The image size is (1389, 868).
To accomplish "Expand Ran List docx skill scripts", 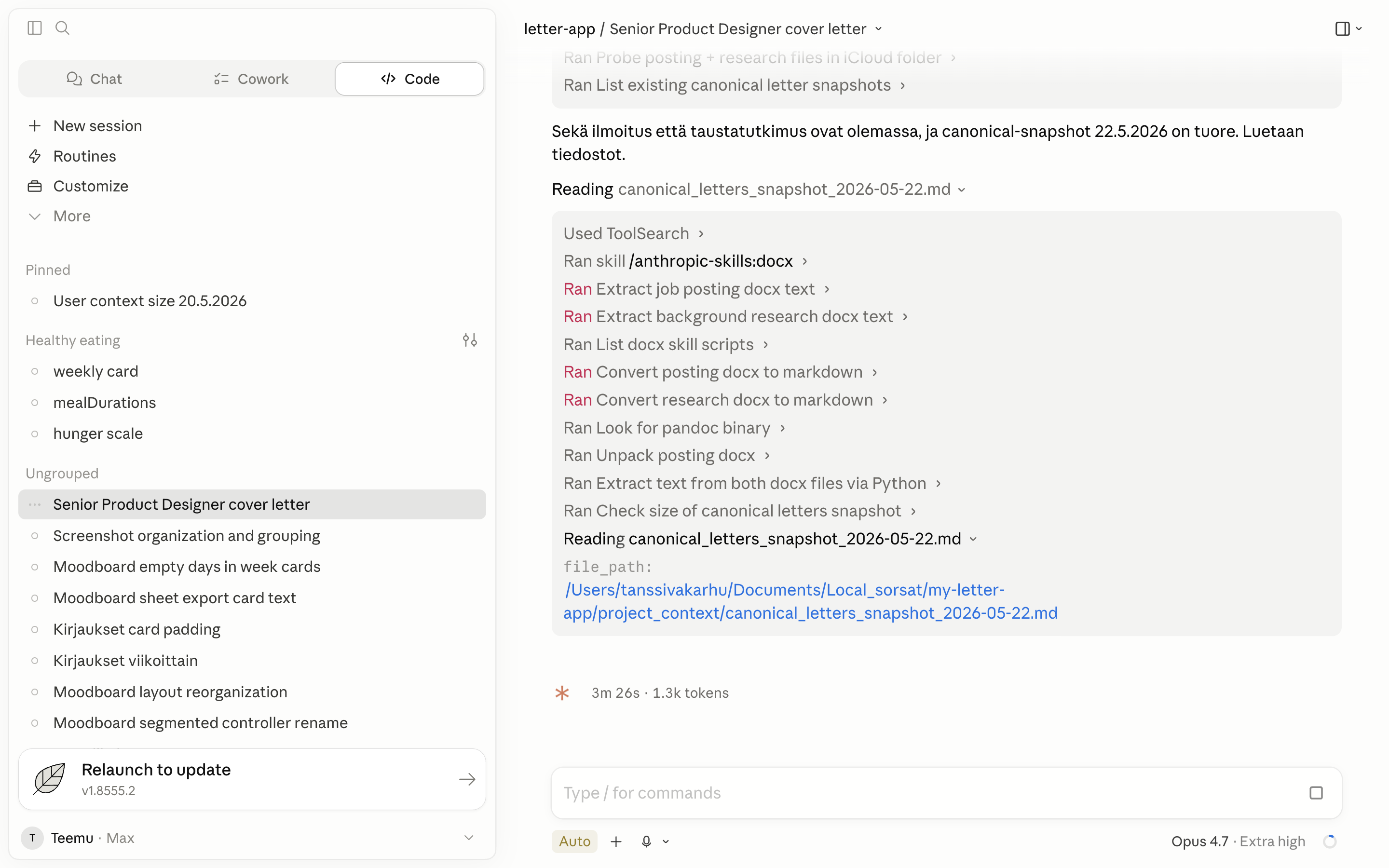I will tap(666, 344).
